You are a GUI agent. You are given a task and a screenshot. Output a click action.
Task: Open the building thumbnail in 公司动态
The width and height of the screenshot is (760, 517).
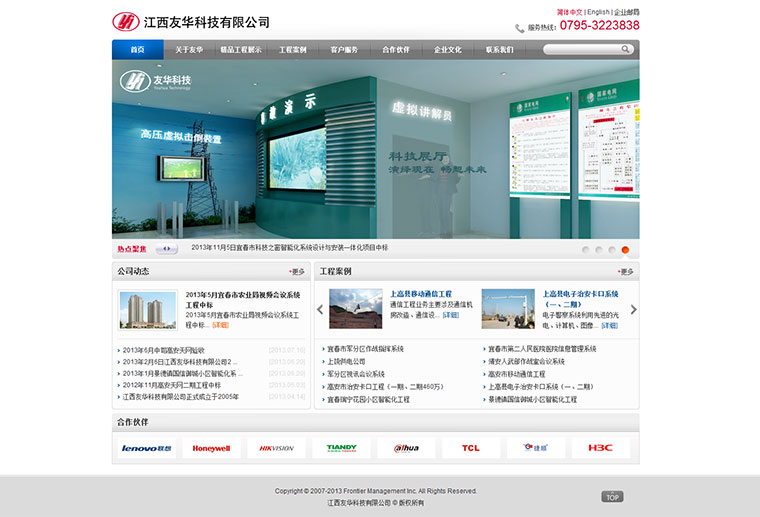[x=148, y=309]
